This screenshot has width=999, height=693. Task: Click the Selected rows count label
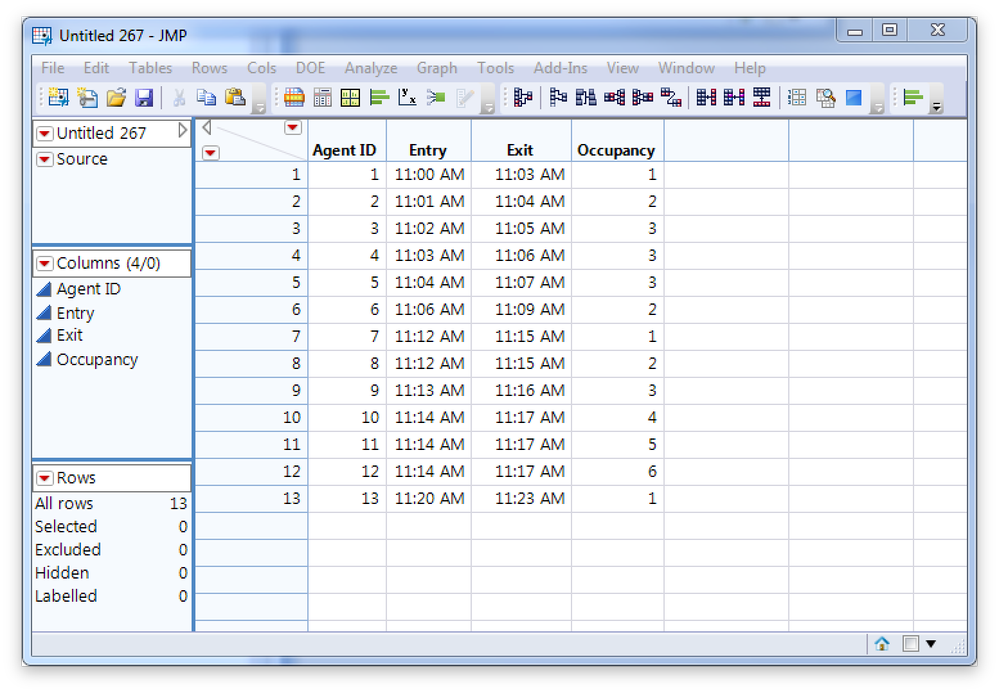point(66,527)
